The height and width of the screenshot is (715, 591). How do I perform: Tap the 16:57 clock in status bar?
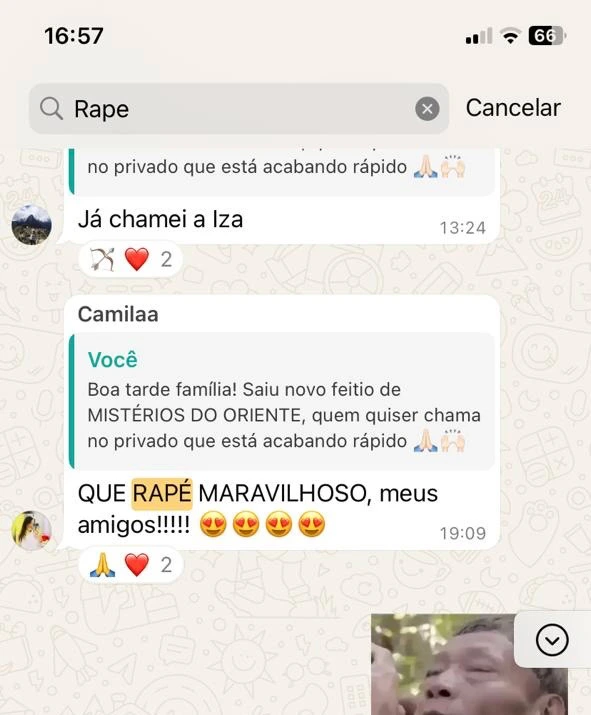[x=74, y=36]
